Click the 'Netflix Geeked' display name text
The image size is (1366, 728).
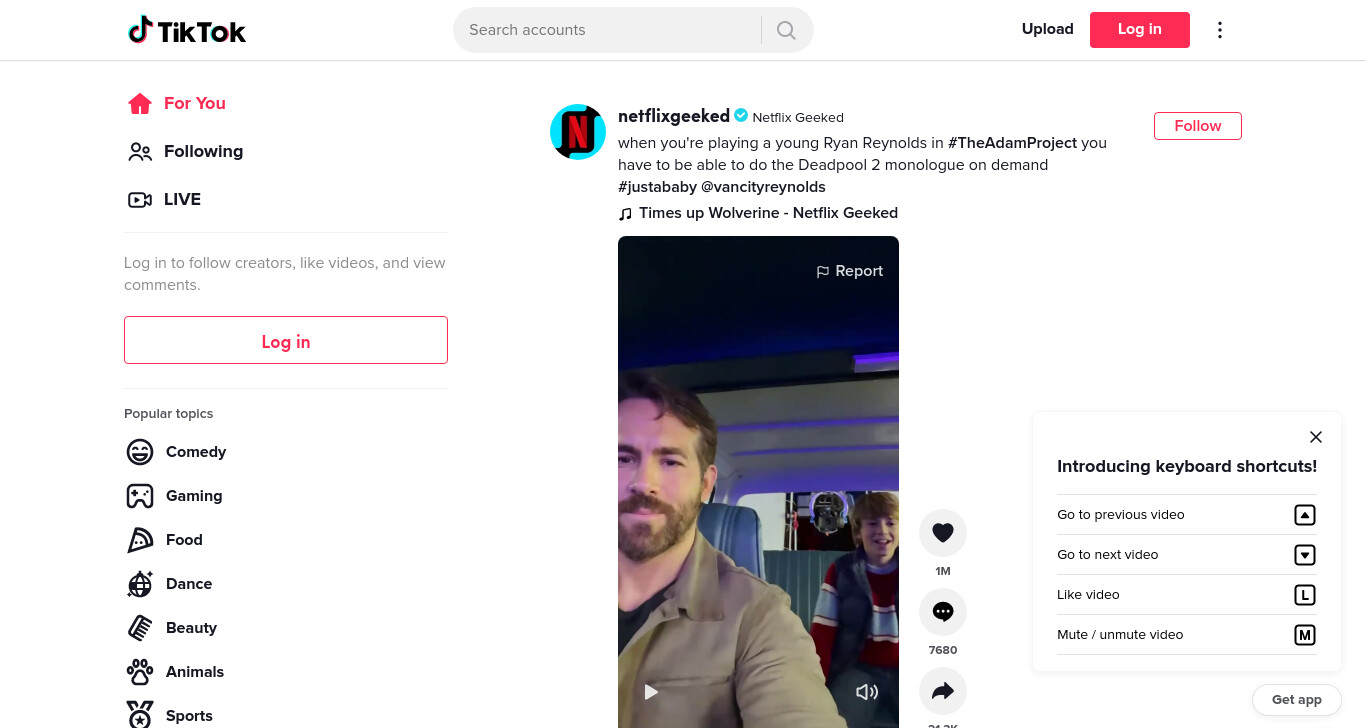798,118
